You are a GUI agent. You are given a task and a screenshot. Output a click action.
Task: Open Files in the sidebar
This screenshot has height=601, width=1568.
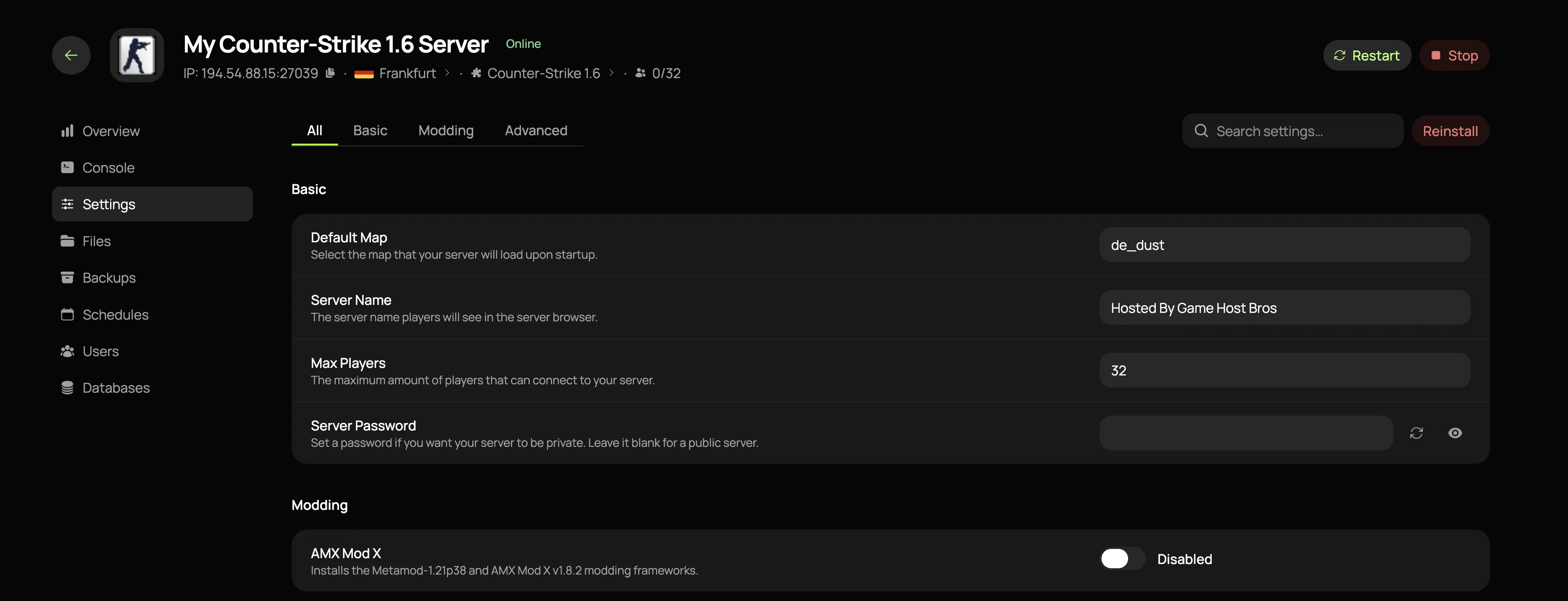click(152, 241)
